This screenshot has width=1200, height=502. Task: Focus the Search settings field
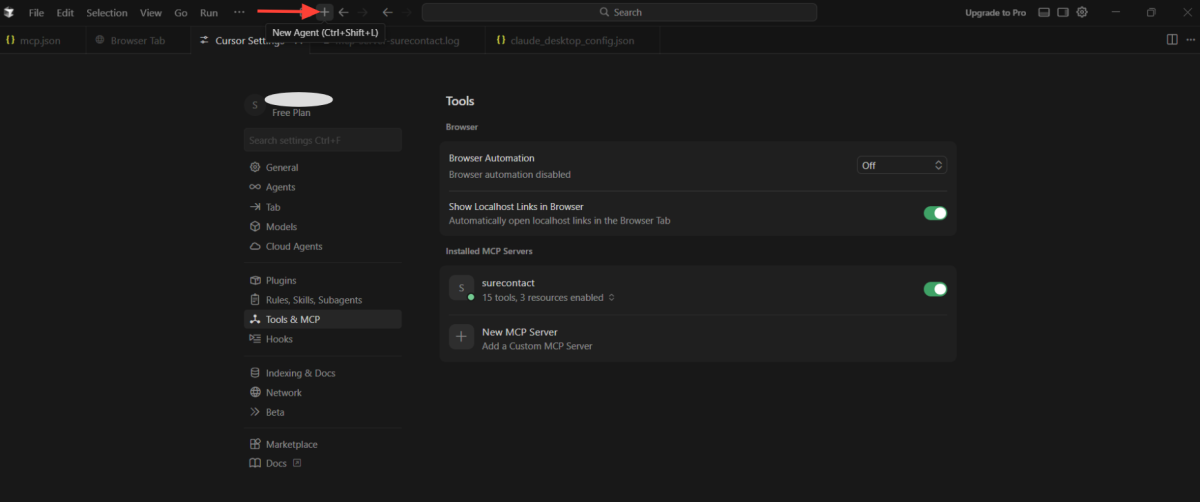(x=322, y=141)
